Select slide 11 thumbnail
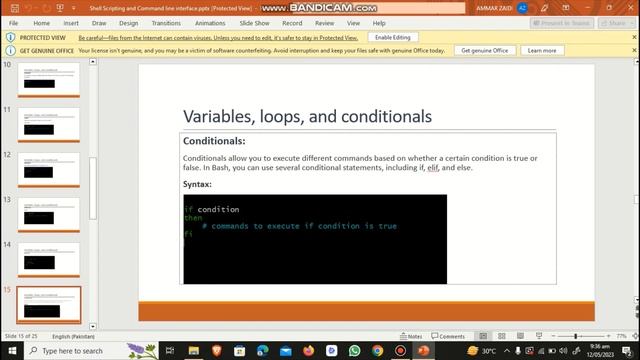The height and width of the screenshot is (360, 640). (49, 124)
